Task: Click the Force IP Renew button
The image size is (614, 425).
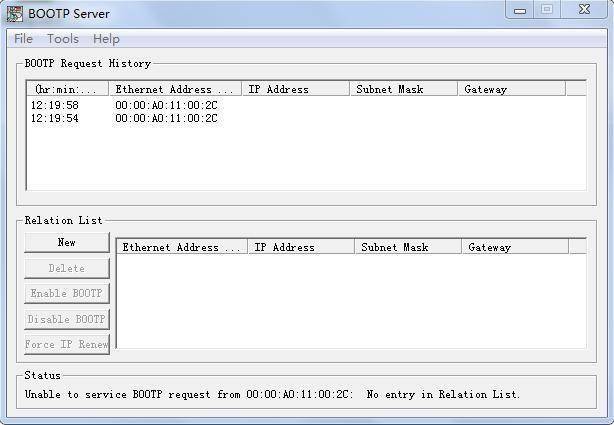Action: coord(67,344)
